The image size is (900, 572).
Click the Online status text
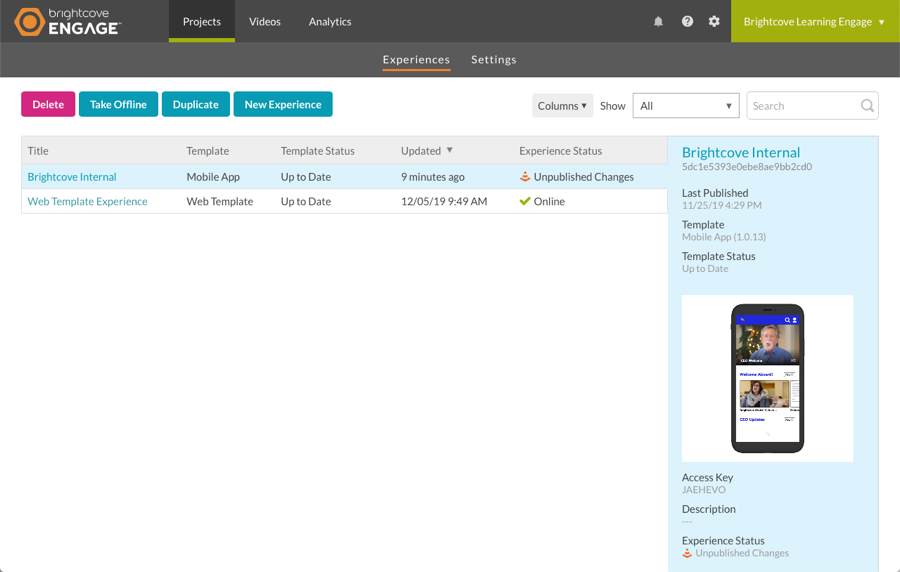(549, 201)
